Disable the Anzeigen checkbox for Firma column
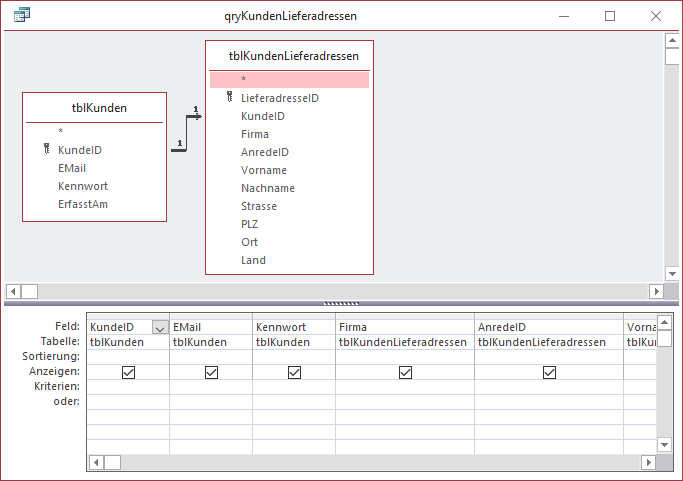The height and width of the screenshot is (481, 683). tap(405, 372)
